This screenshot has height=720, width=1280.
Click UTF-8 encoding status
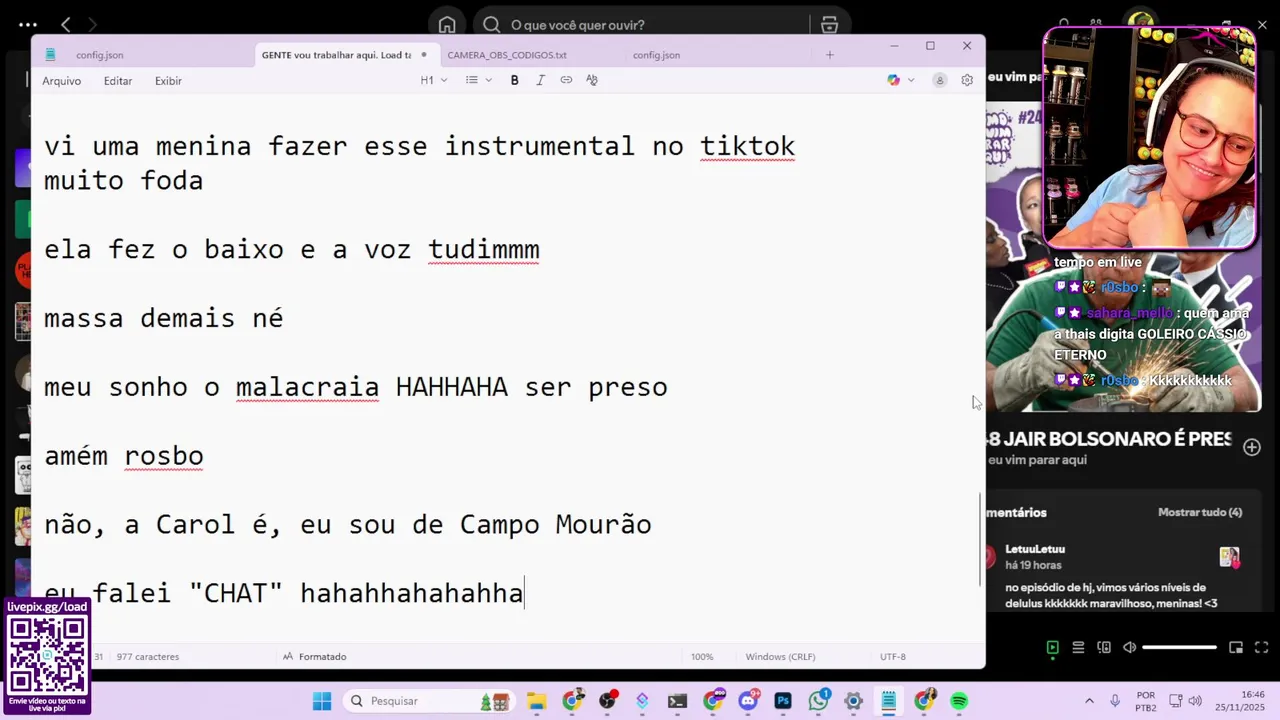(893, 657)
